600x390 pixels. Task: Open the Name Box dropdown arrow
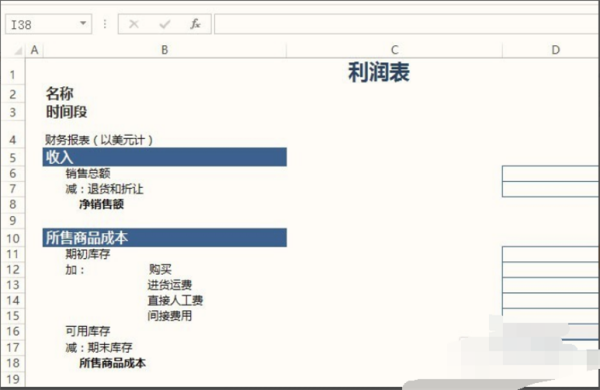coord(83,23)
